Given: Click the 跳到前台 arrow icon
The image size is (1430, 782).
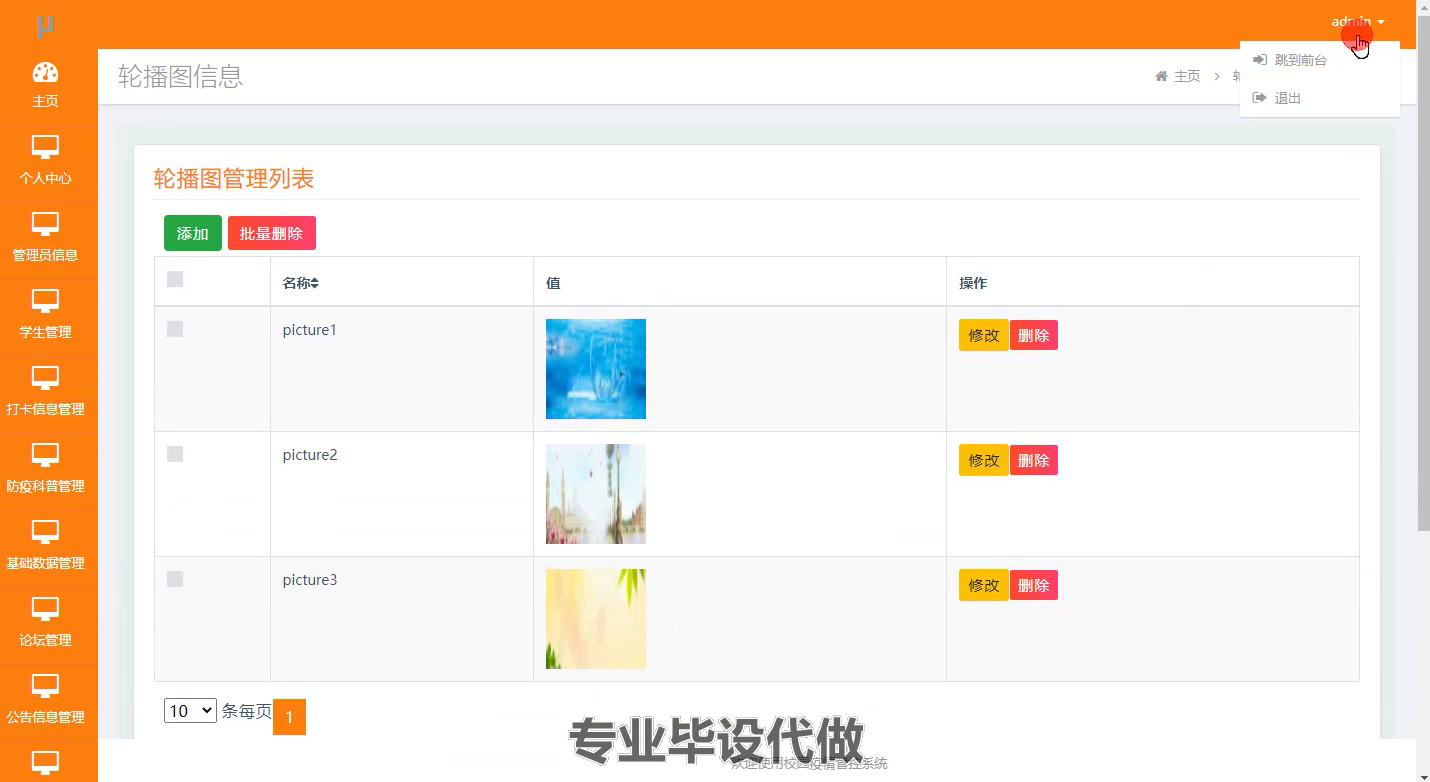Looking at the screenshot, I should pyautogui.click(x=1260, y=60).
